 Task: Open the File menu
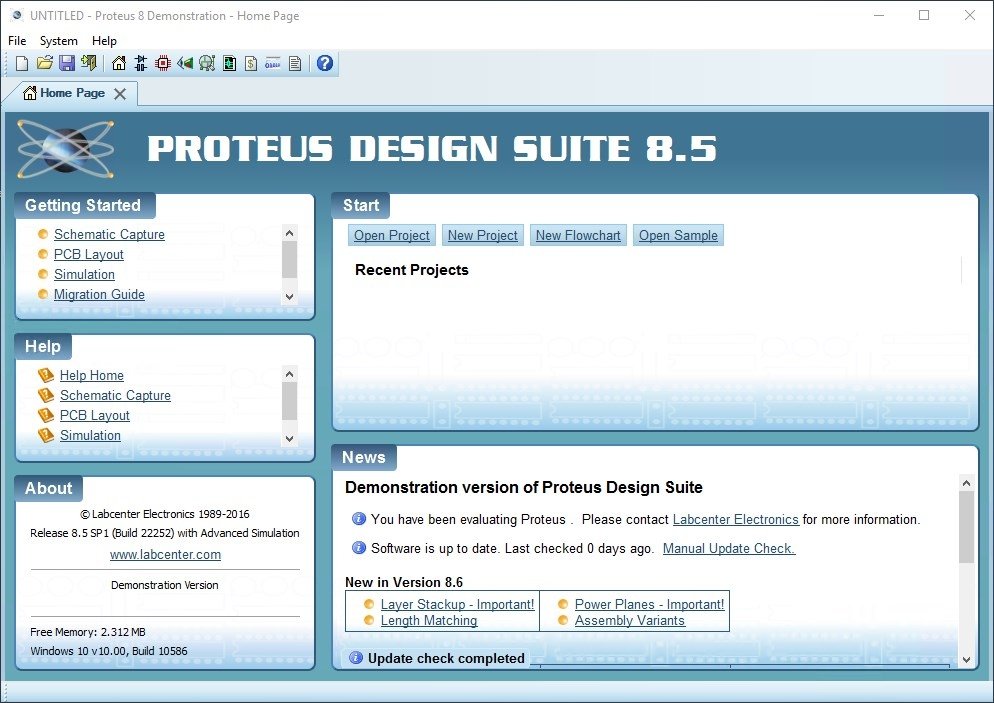click(17, 41)
